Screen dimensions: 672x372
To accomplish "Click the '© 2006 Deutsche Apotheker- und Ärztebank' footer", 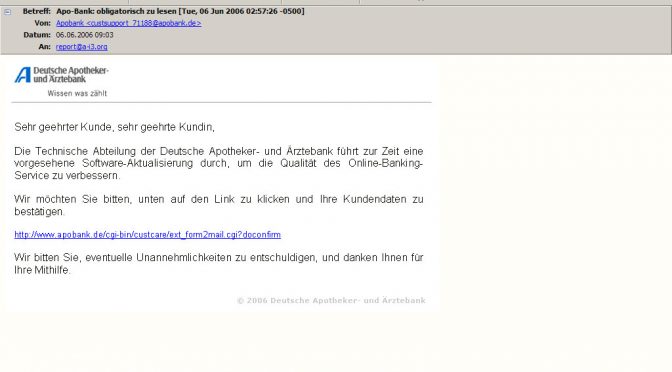I will (x=331, y=300).
